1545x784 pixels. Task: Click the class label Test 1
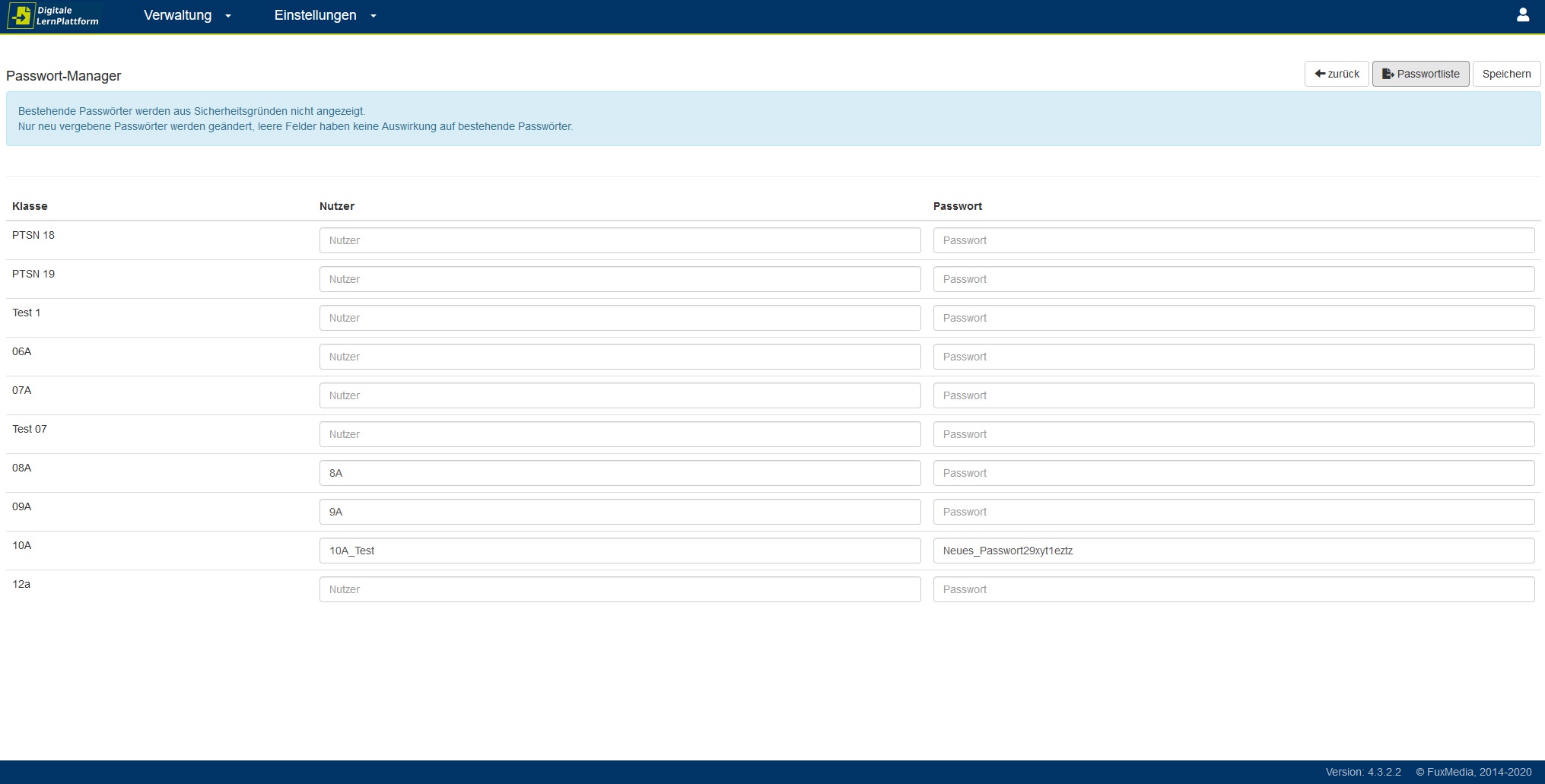[x=27, y=313]
